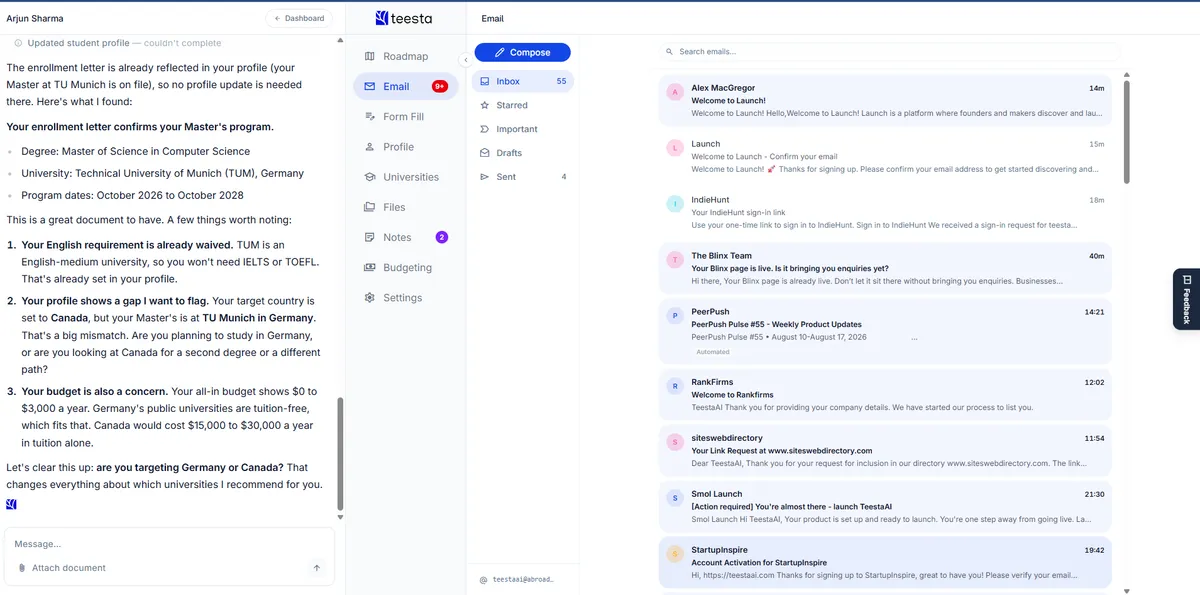
Task: Open the Feedback side tab
Action: (x=1186, y=299)
